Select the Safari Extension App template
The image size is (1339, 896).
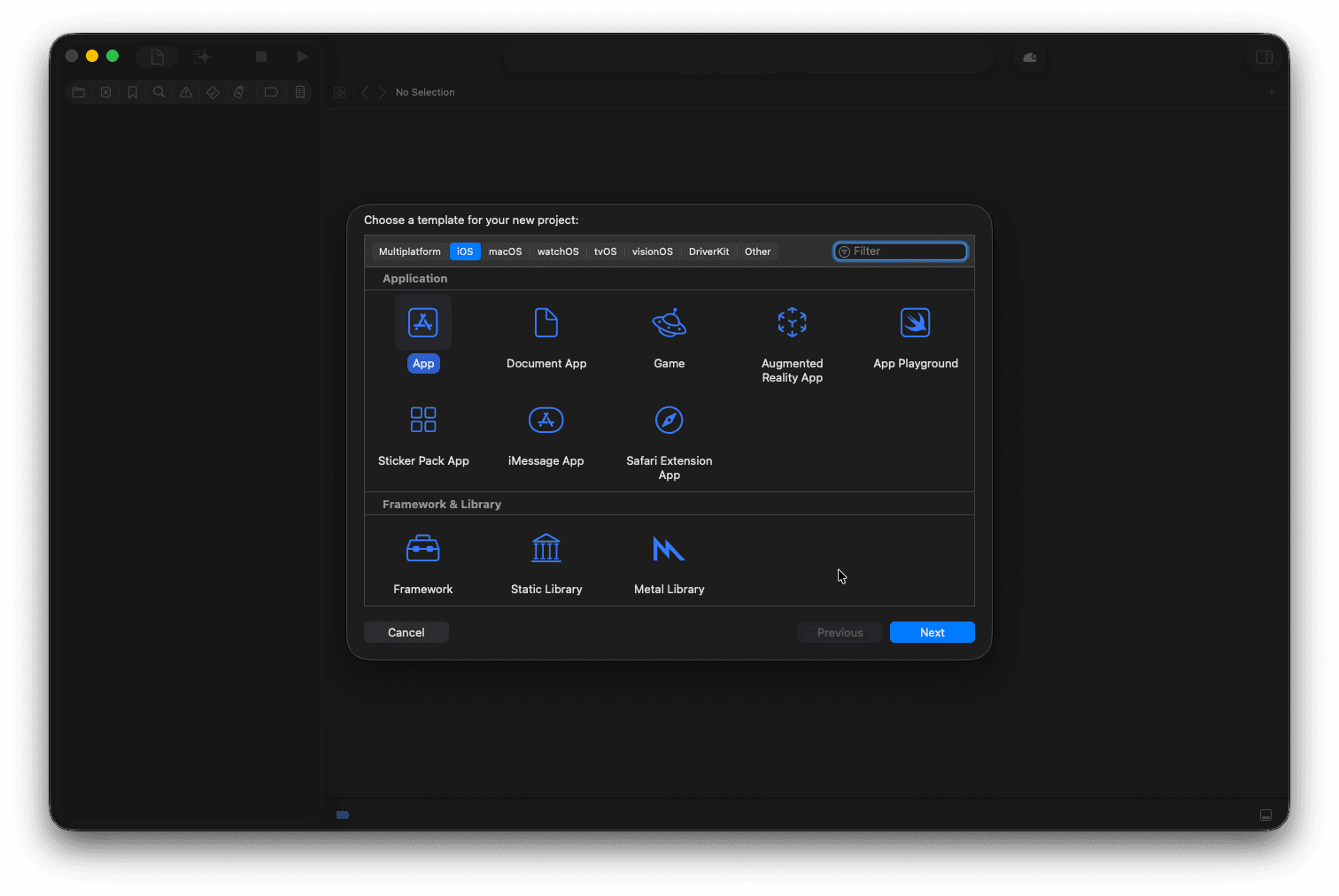[x=669, y=421]
